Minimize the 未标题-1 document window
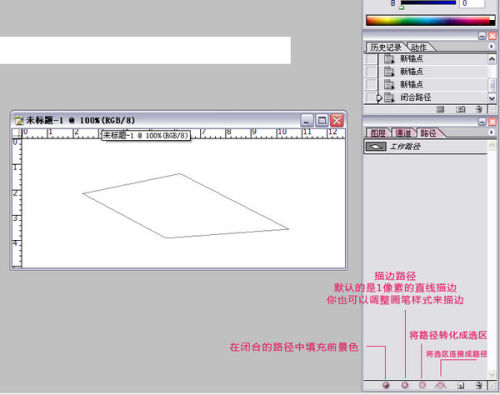The image size is (500, 395). (307, 120)
